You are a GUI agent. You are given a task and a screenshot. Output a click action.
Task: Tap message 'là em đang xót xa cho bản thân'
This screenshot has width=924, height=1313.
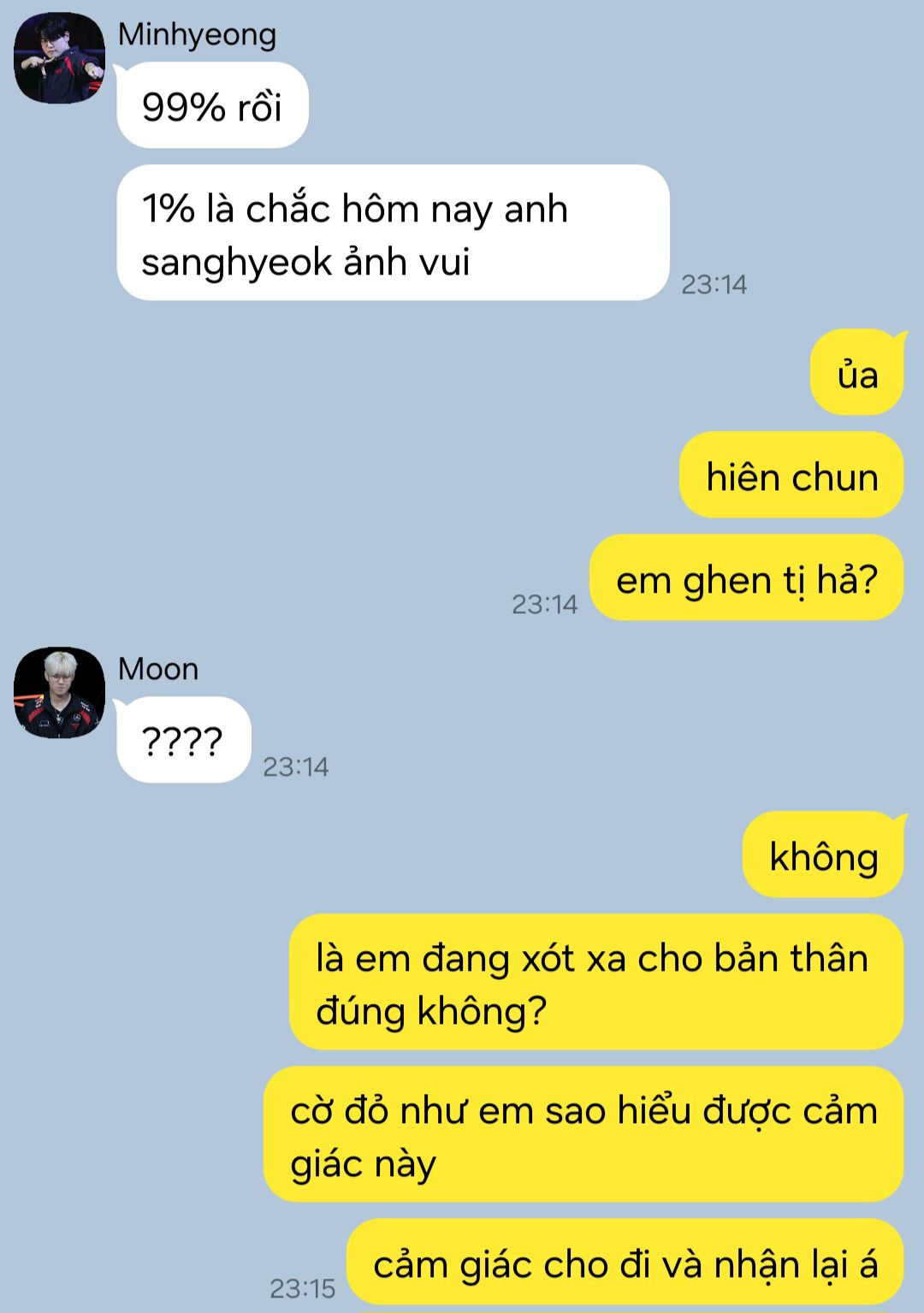pos(596,982)
